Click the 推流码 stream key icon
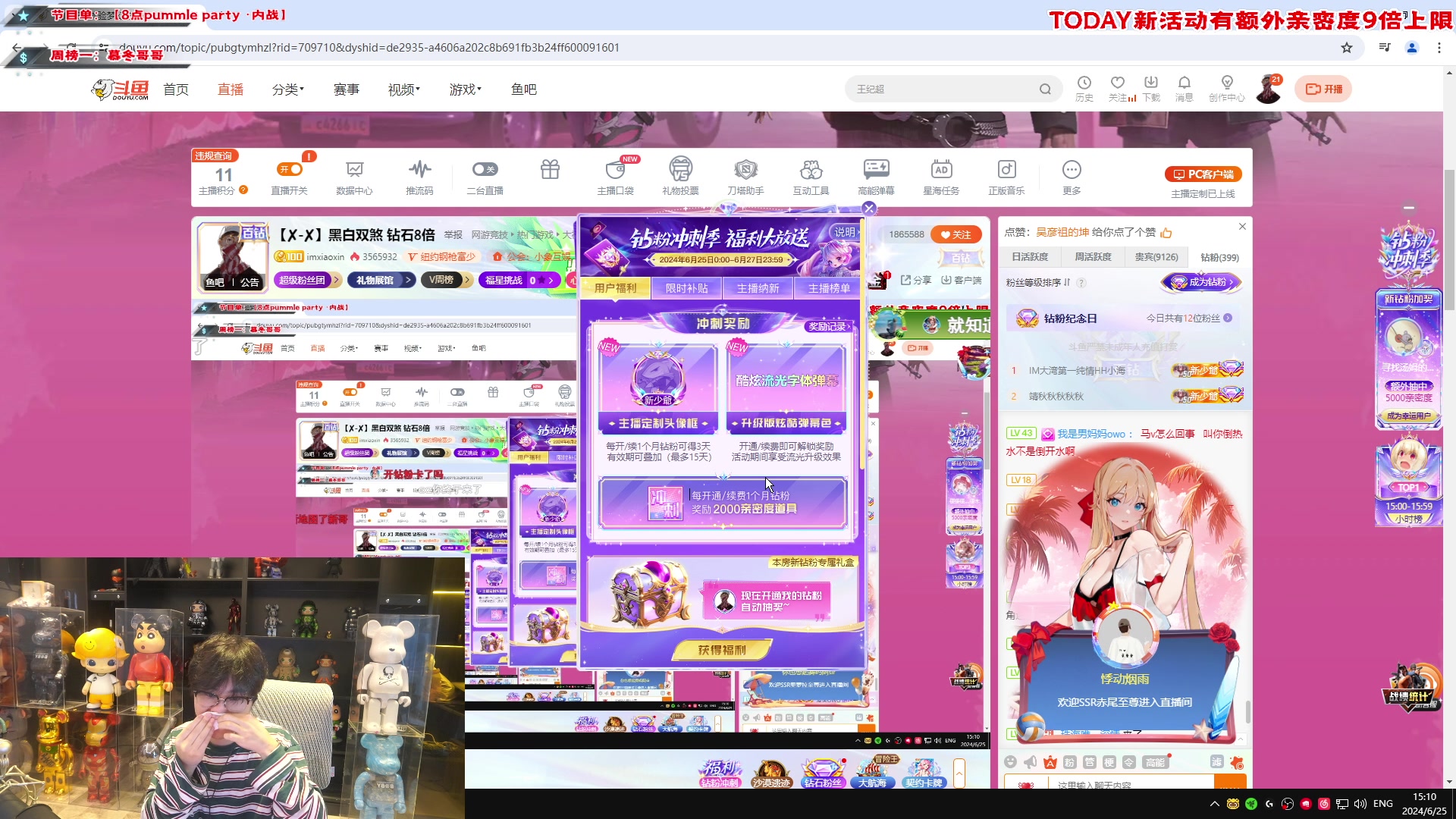The height and width of the screenshot is (819, 1456). [419, 176]
